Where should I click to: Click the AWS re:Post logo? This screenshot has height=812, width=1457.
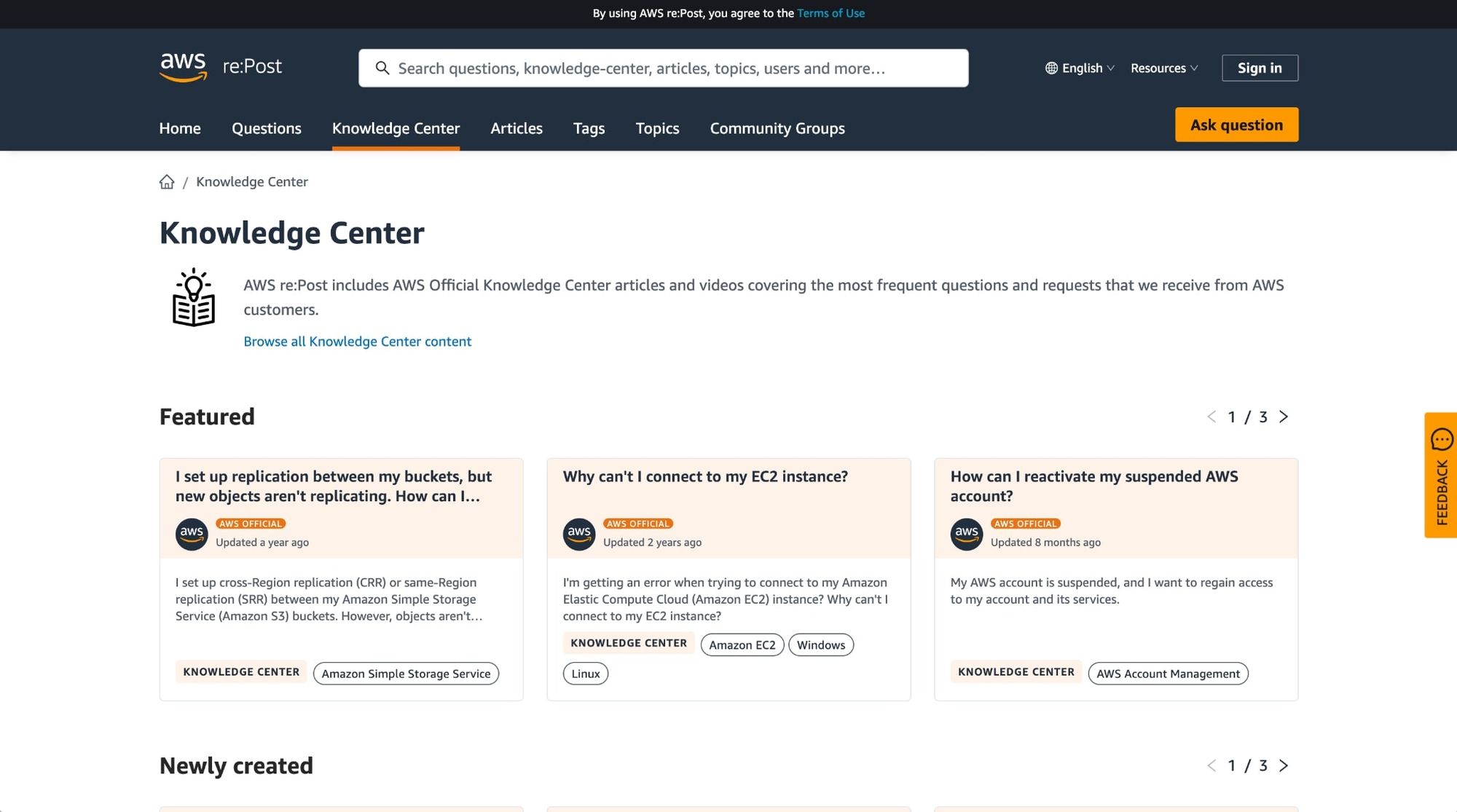tap(220, 67)
